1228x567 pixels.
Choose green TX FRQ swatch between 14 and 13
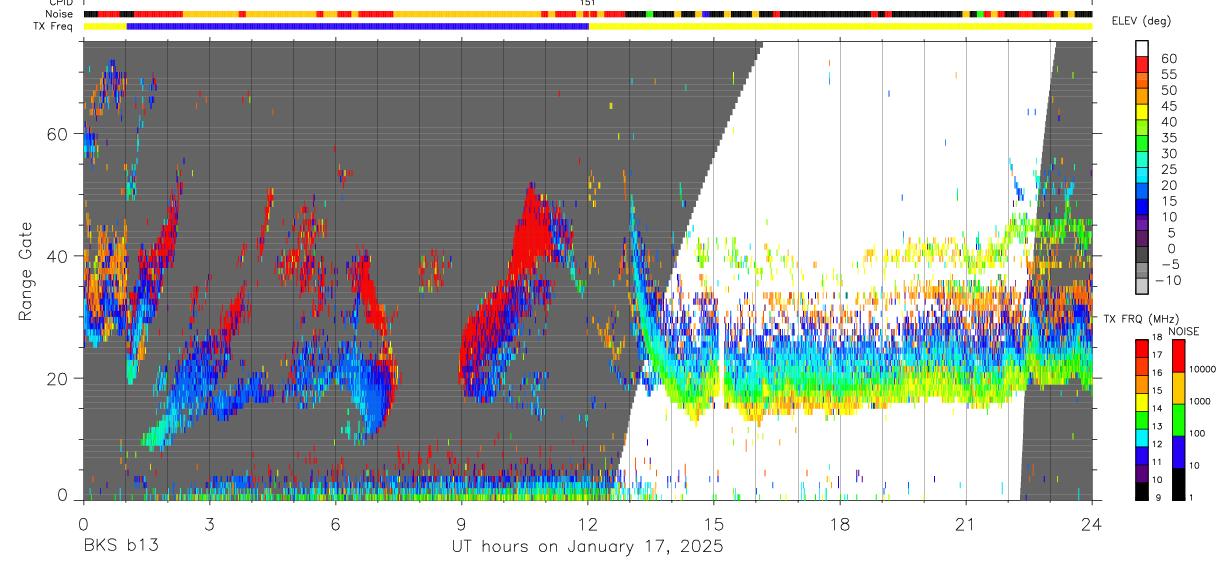click(1142, 419)
